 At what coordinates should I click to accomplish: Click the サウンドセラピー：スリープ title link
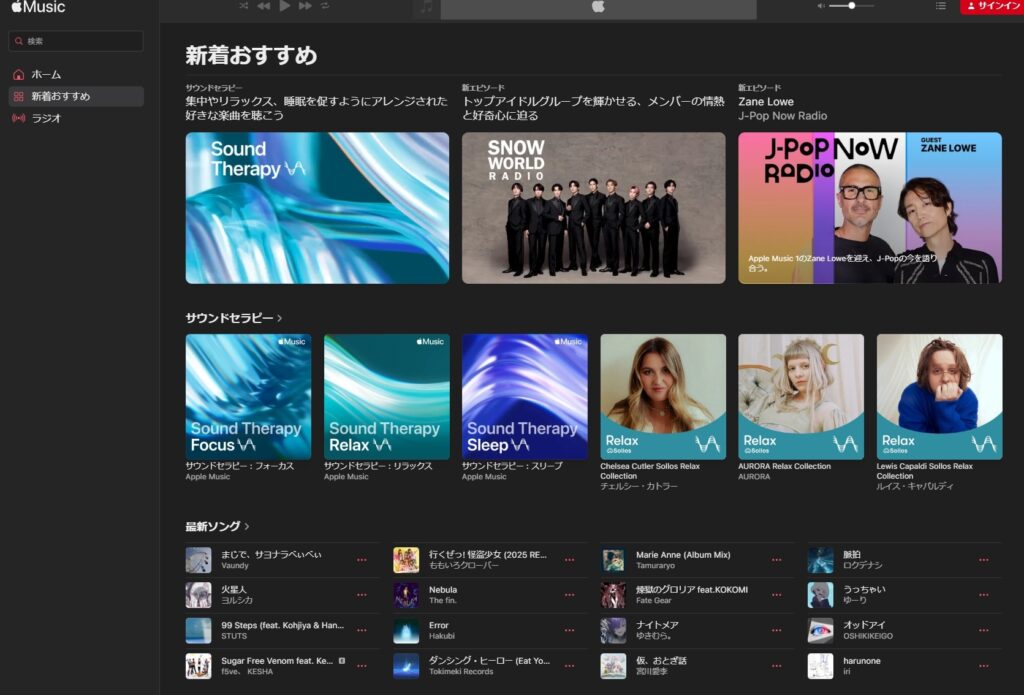click(512, 466)
